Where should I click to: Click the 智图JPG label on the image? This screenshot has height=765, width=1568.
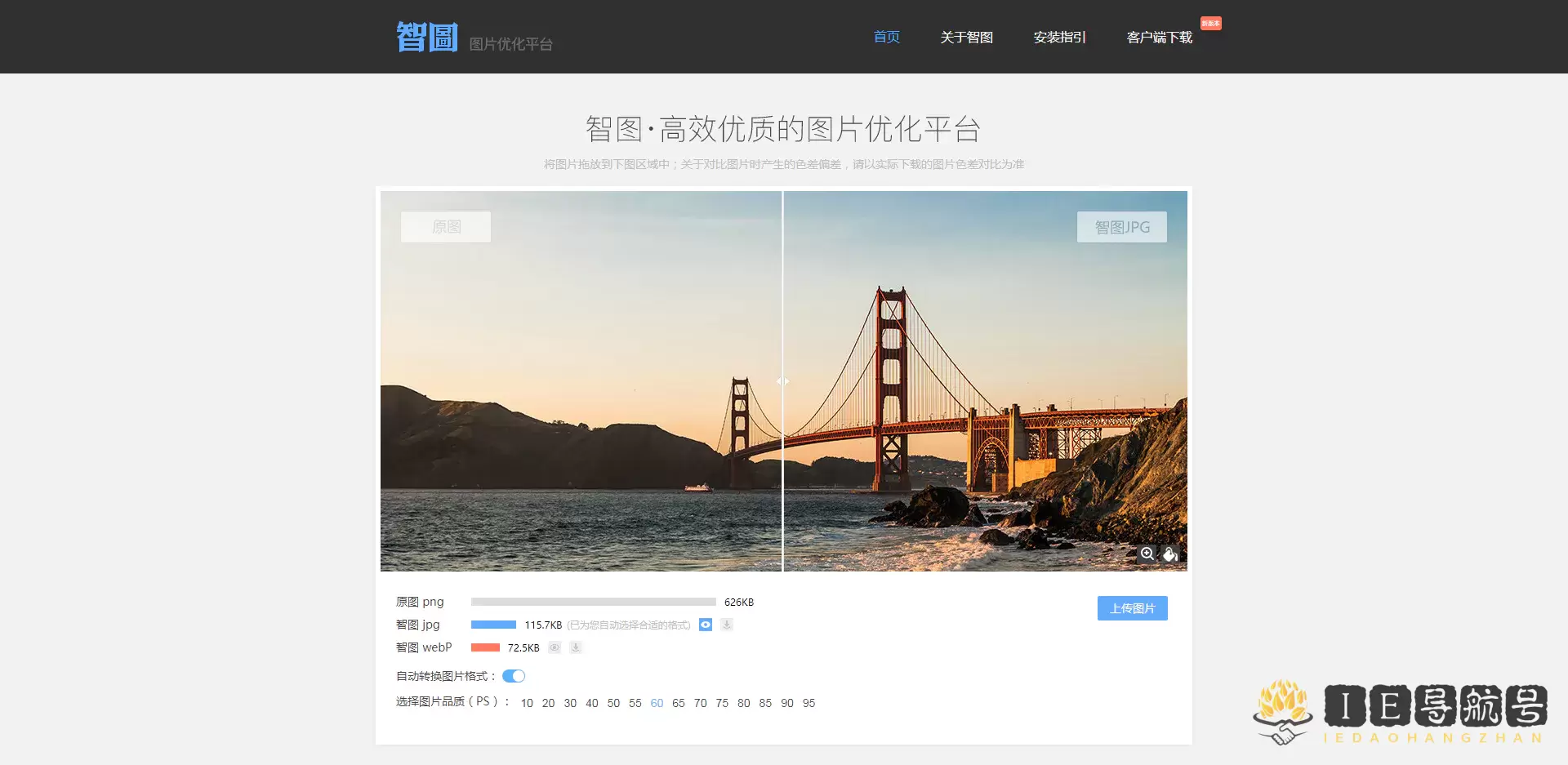click(1122, 227)
